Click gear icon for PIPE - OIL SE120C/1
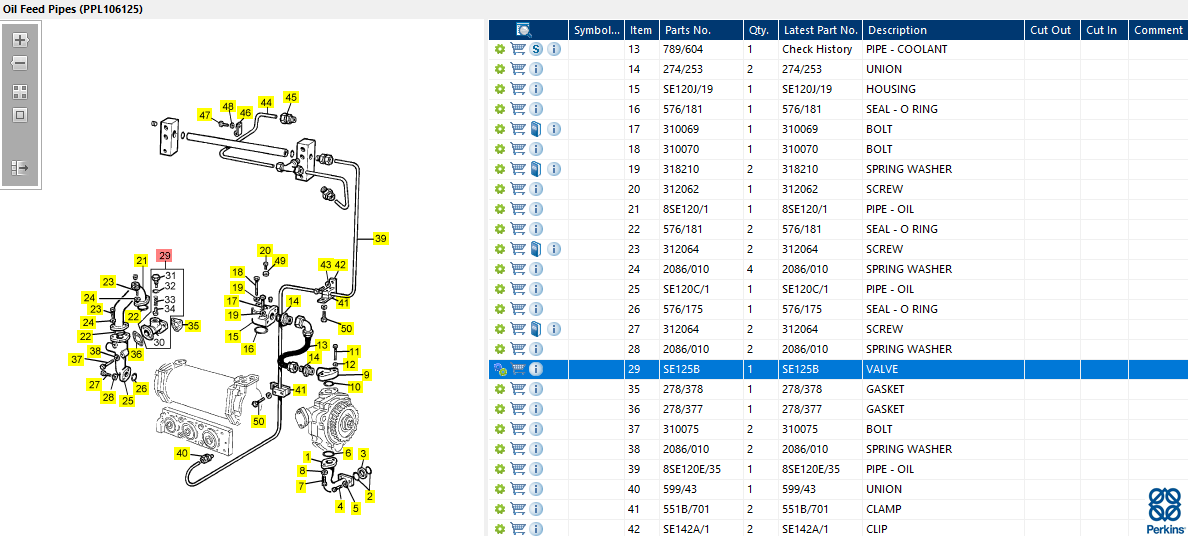This screenshot has width=1188, height=536. [x=499, y=289]
